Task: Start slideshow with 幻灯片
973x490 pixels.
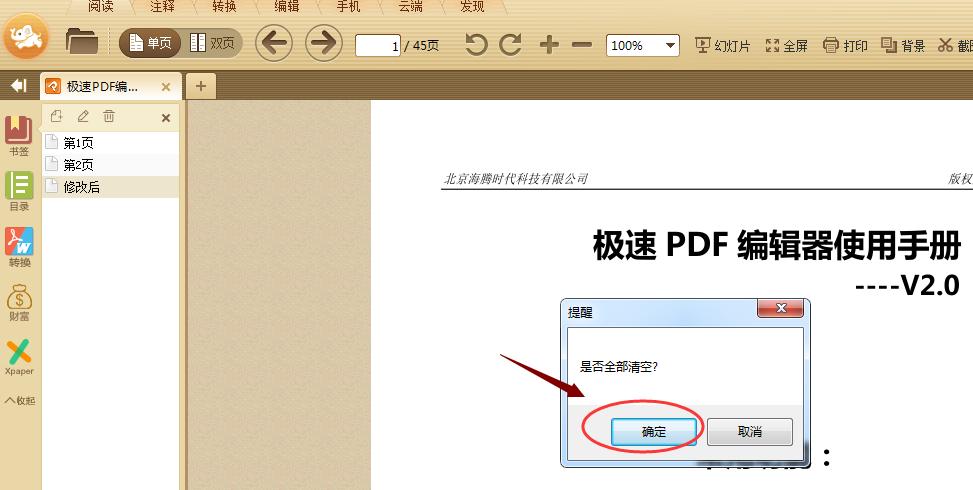Action: click(x=722, y=45)
